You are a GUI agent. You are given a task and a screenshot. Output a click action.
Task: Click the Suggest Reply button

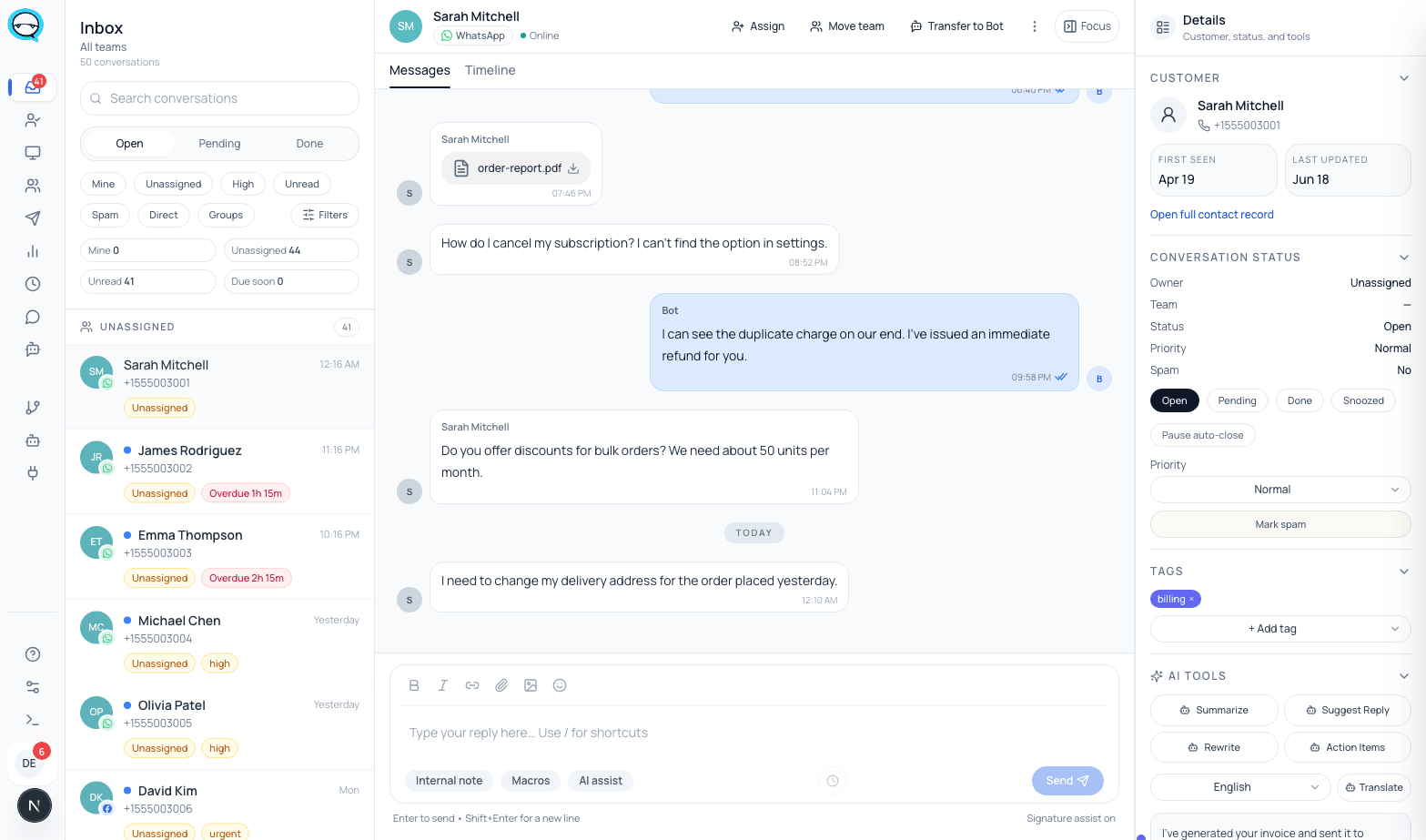coord(1348,710)
